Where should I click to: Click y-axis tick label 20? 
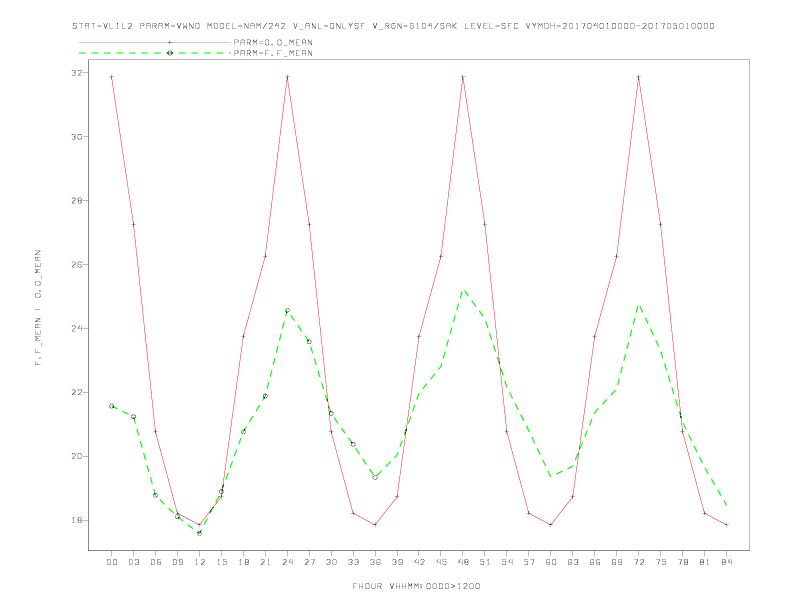76,456
